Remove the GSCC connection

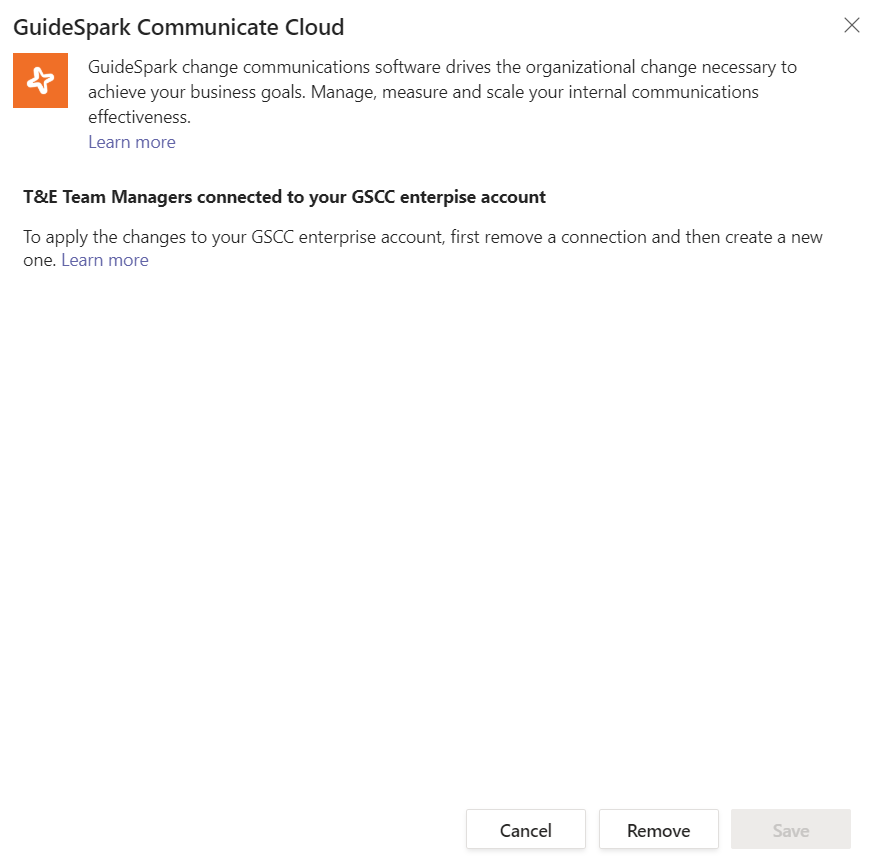[658, 830]
